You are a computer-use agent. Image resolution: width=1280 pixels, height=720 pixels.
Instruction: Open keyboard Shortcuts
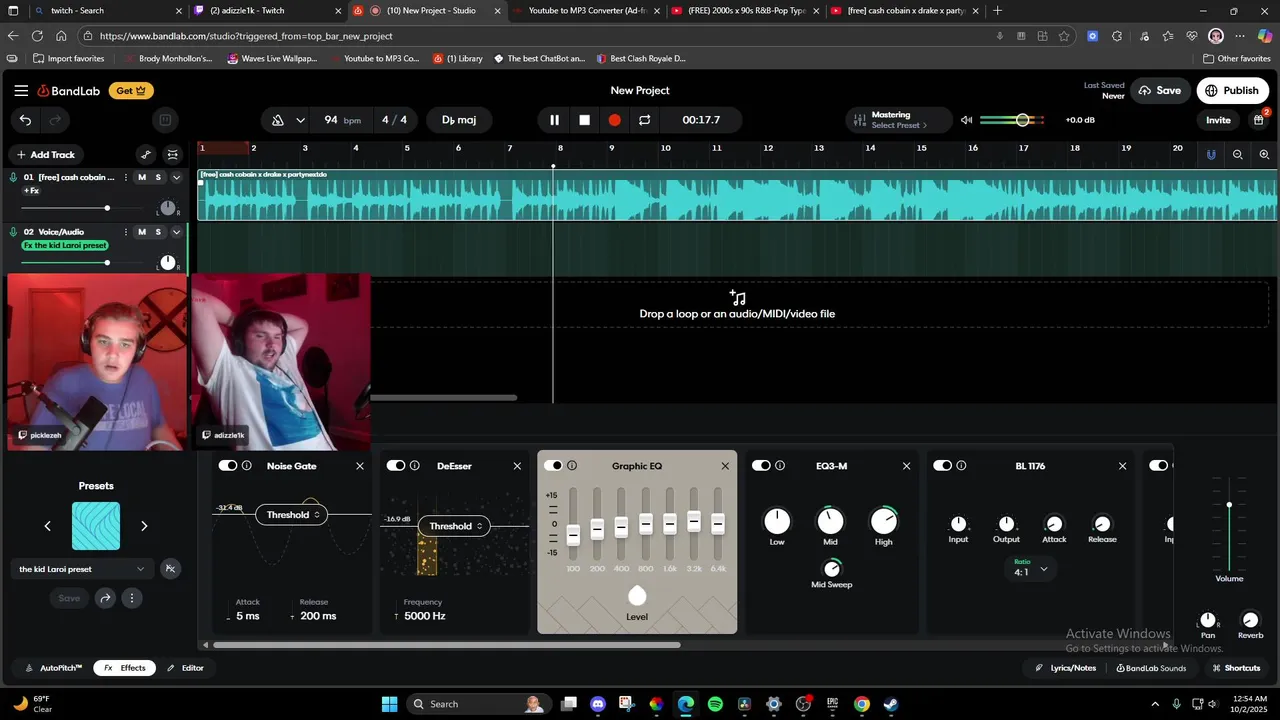click(x=1235, y=668)
